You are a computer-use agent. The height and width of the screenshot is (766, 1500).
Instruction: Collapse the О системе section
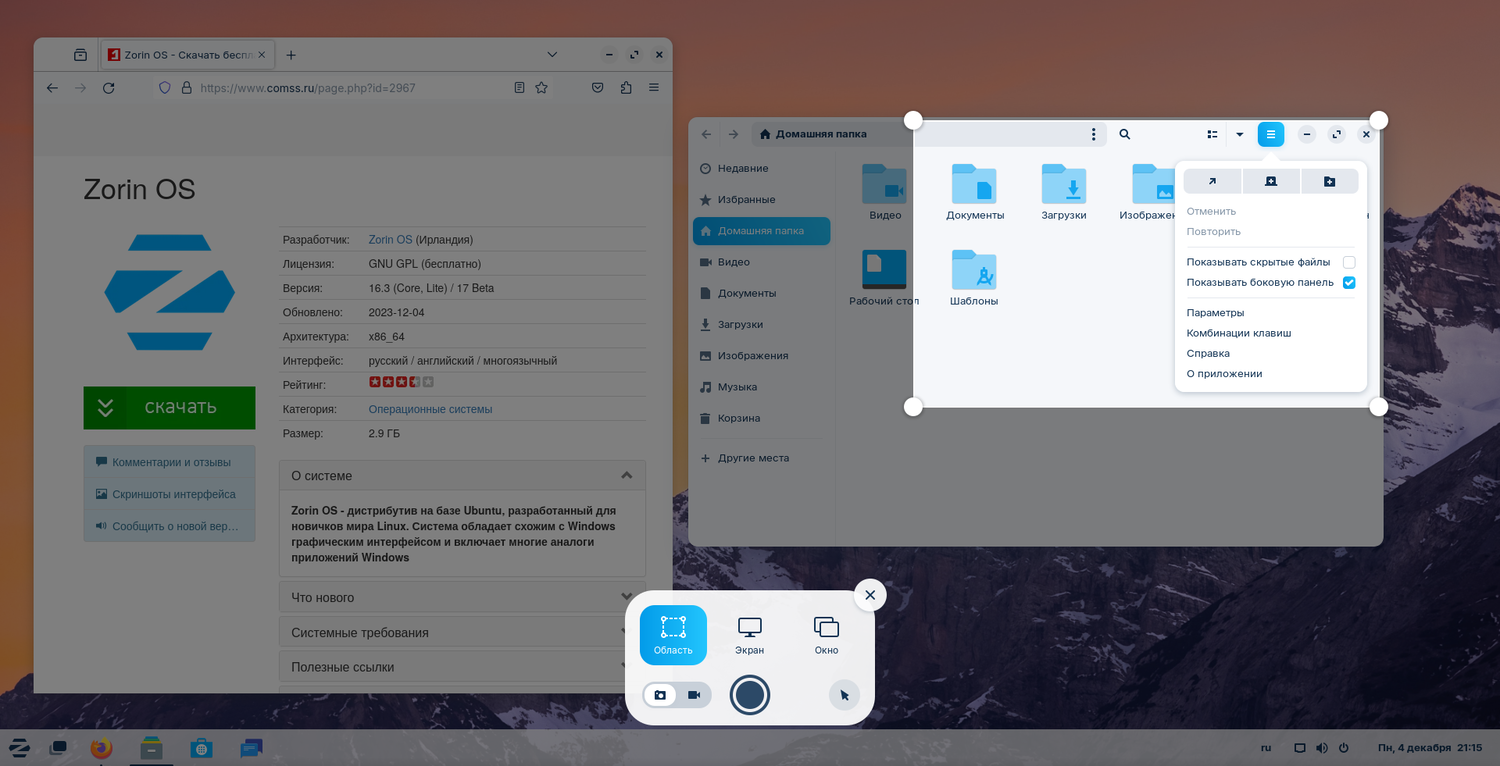[x=462, y=476]
